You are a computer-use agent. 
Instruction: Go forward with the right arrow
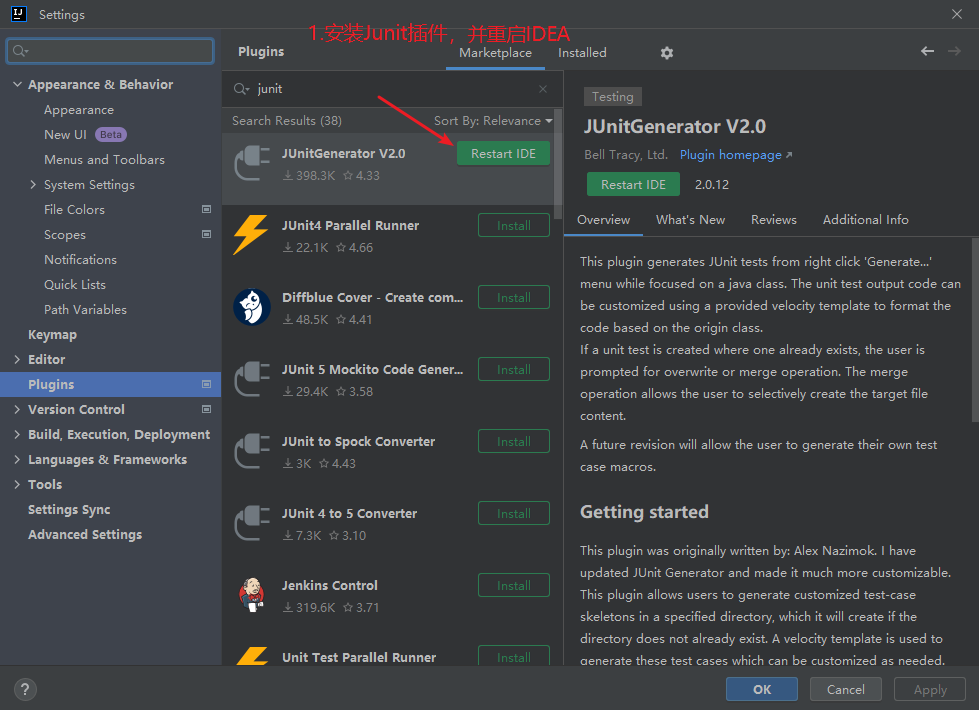[954, 51]
